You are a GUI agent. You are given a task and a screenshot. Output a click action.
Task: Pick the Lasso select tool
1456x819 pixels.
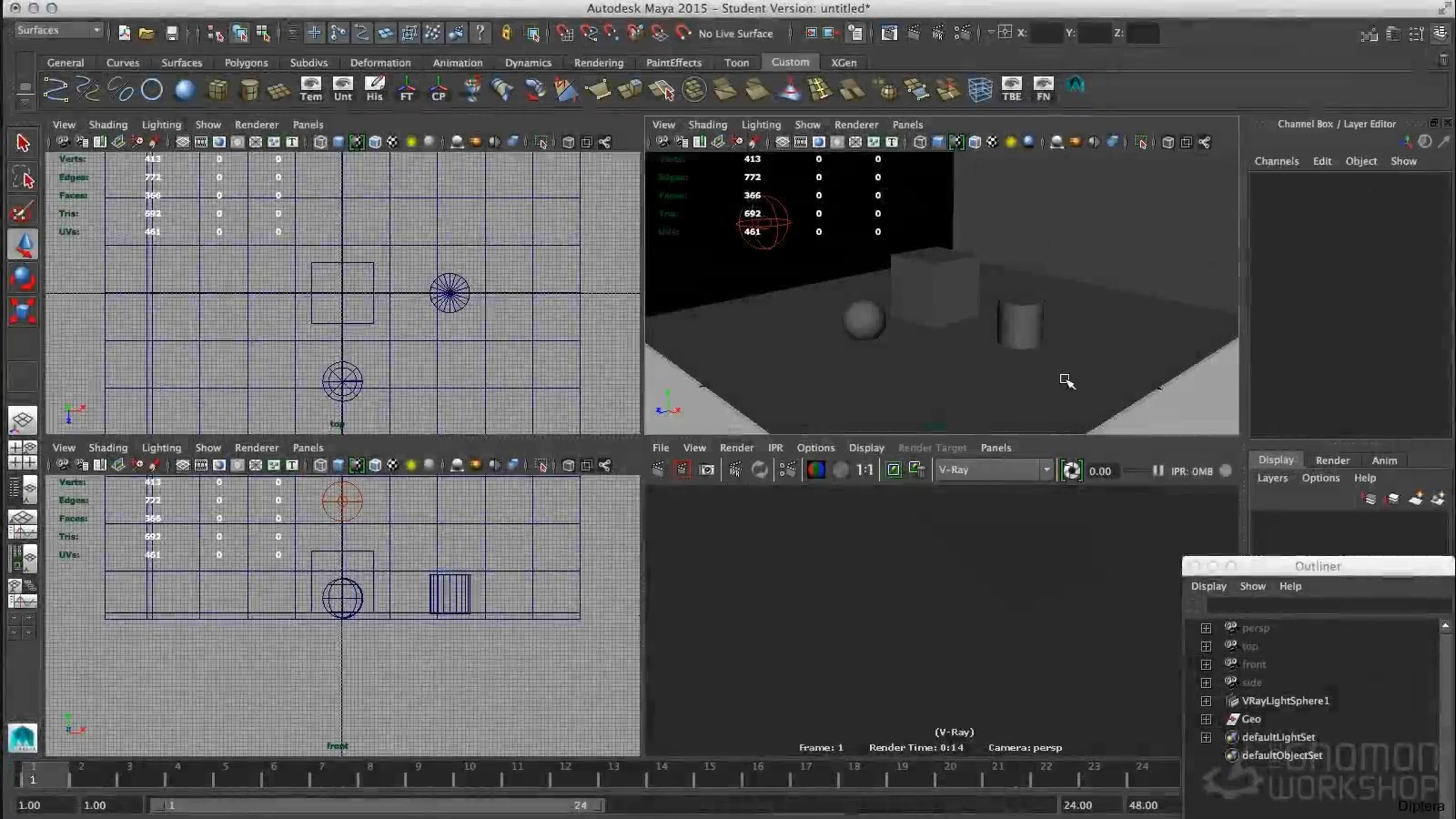[23, 178]
